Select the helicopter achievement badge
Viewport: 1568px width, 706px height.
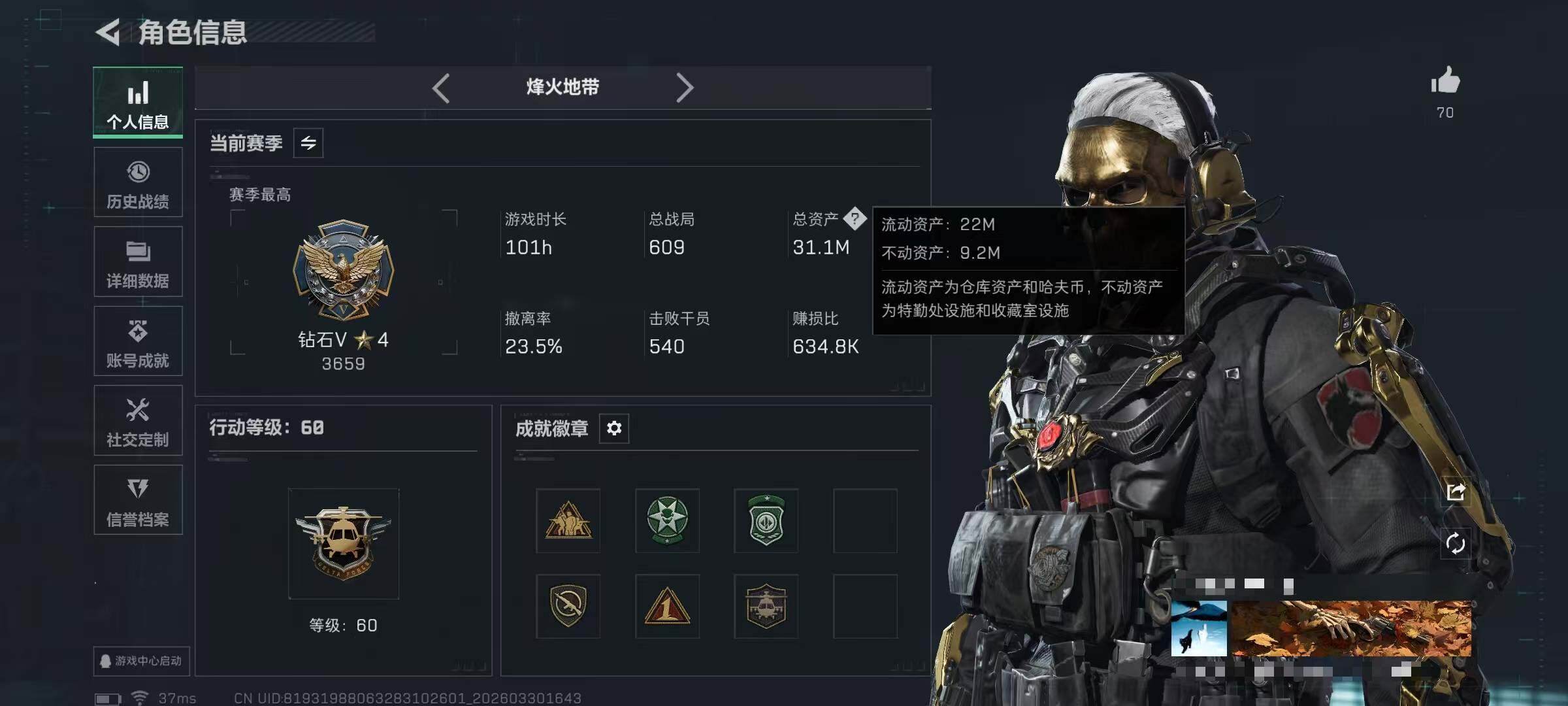(x=766, y=606)
